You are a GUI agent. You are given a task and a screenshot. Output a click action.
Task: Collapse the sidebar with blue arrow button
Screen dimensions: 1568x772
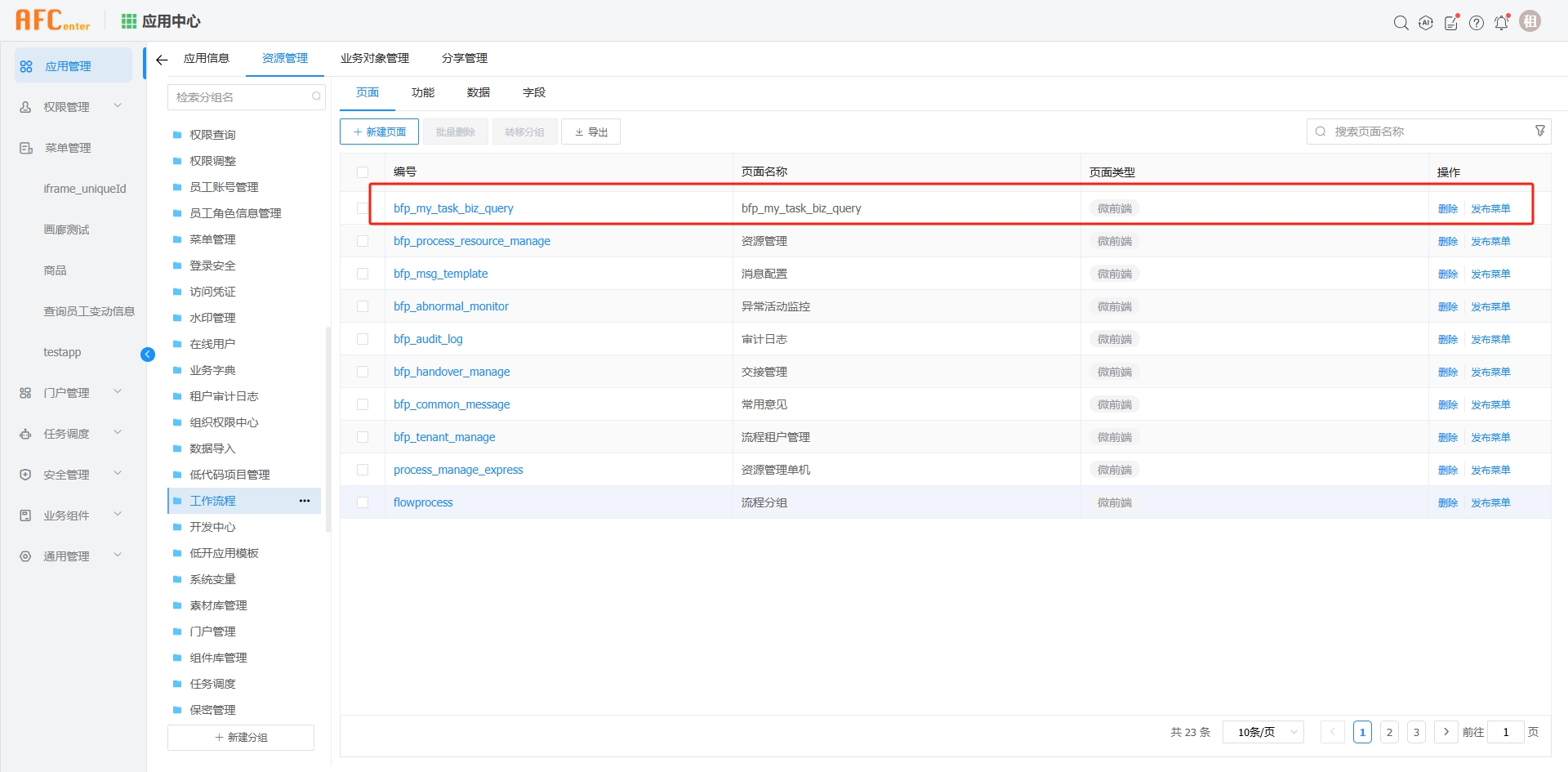click(148, 354)
